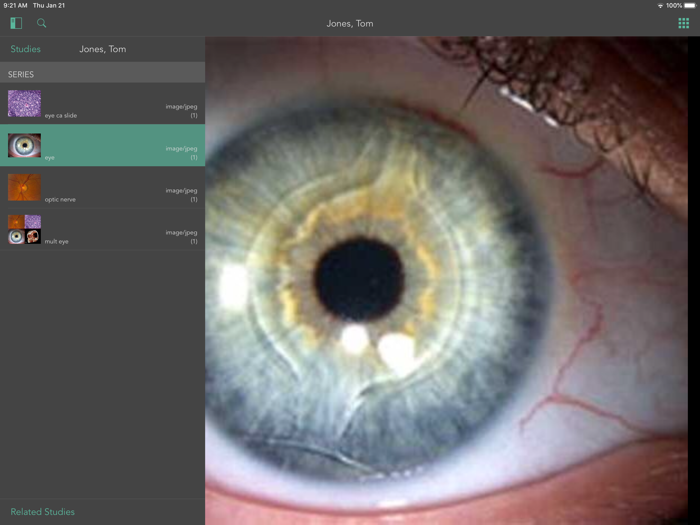Tap the pupil in the main eye image

click(359, 280)
